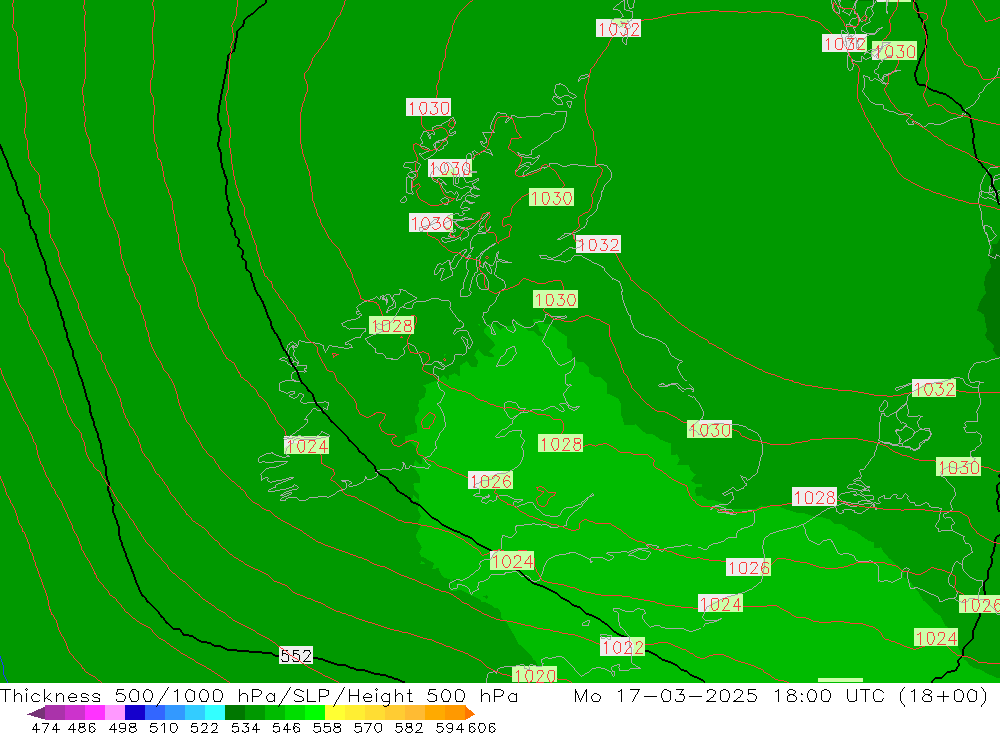Click the cyan legend swatch before the dark green swatch

(215, 713)
